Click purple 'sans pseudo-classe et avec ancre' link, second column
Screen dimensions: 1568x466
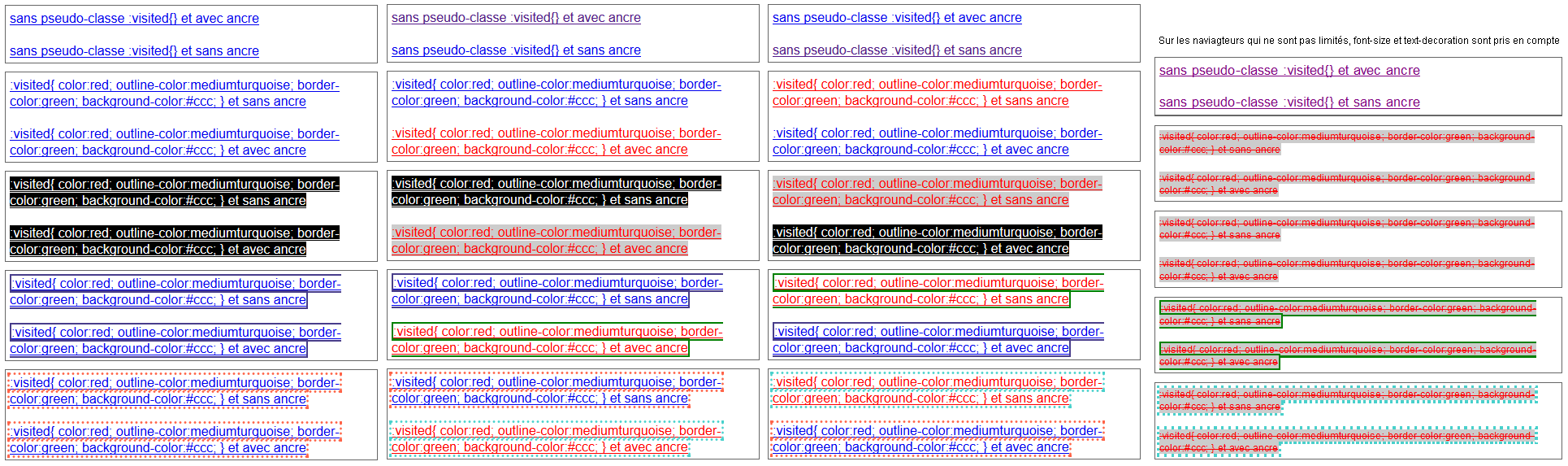coord(516,17)
